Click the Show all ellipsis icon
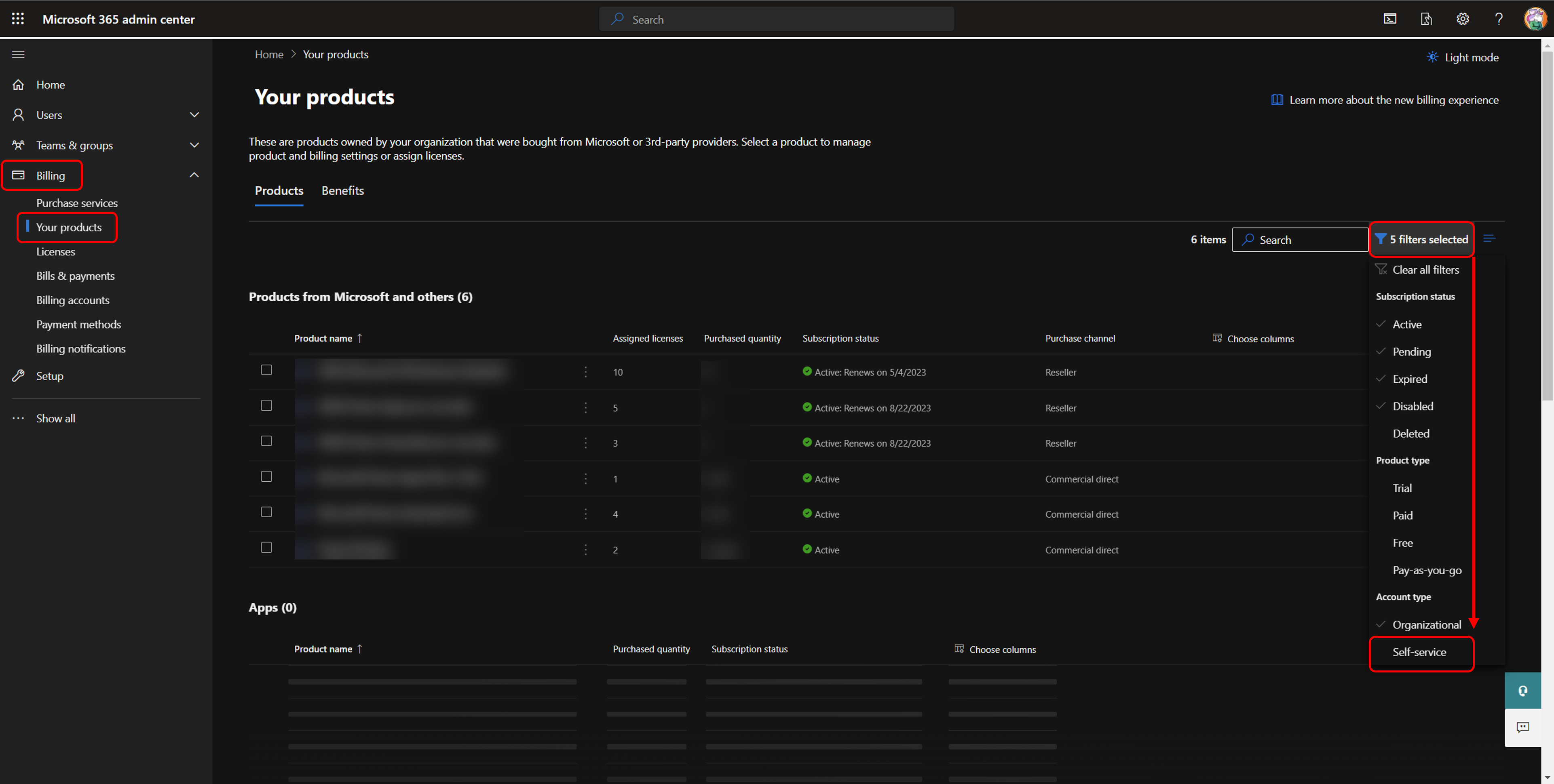The height and width of the screenshot is (784, 1554). coord(19,418)
